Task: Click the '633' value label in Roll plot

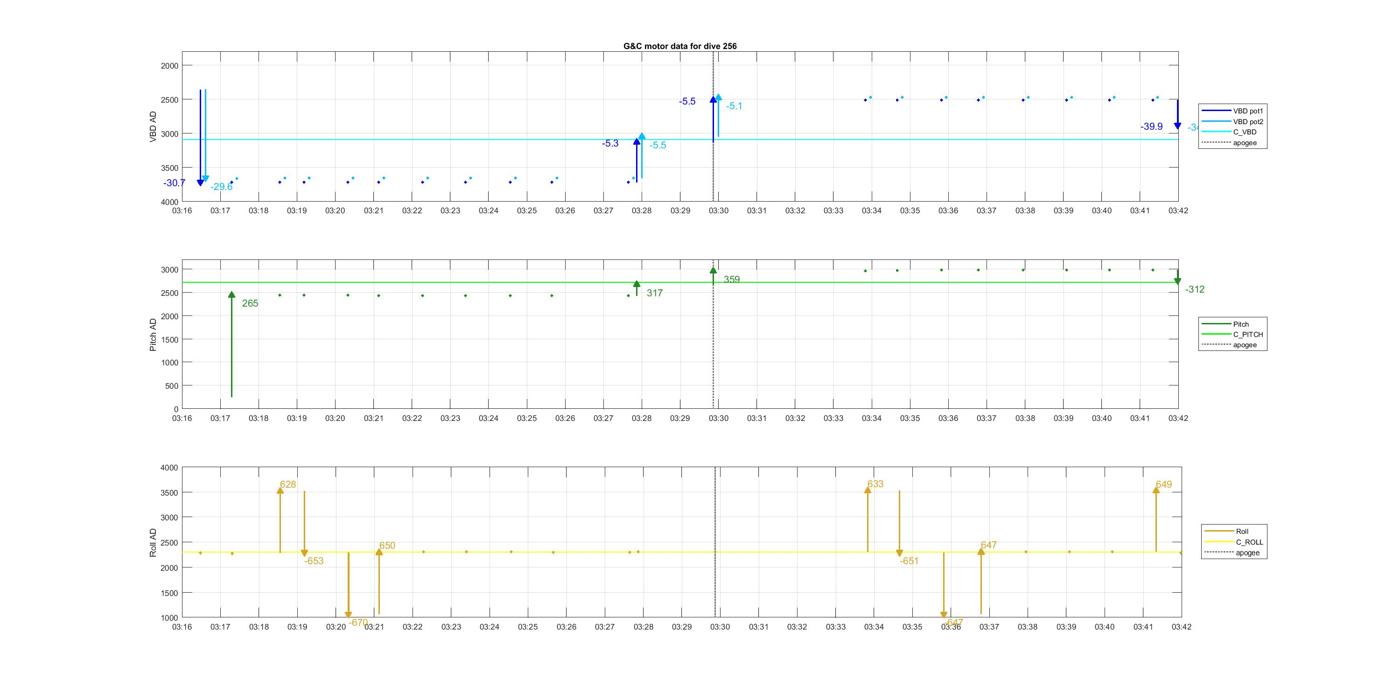Action: click(x=875, y=484)
